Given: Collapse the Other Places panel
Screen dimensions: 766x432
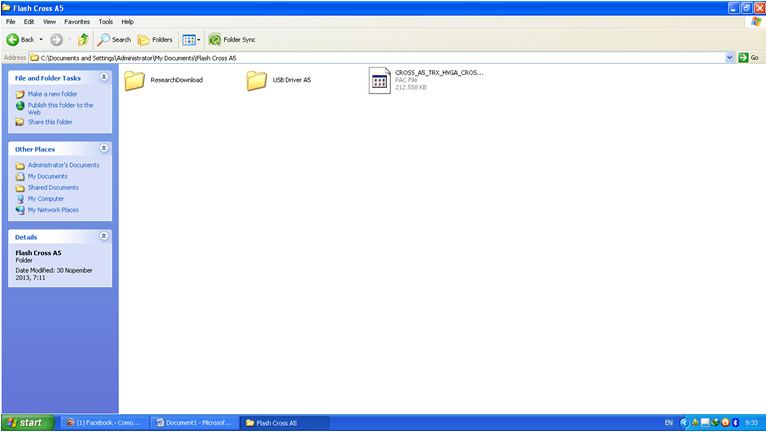Looking at the screenshot, I should tap(104, 148).
